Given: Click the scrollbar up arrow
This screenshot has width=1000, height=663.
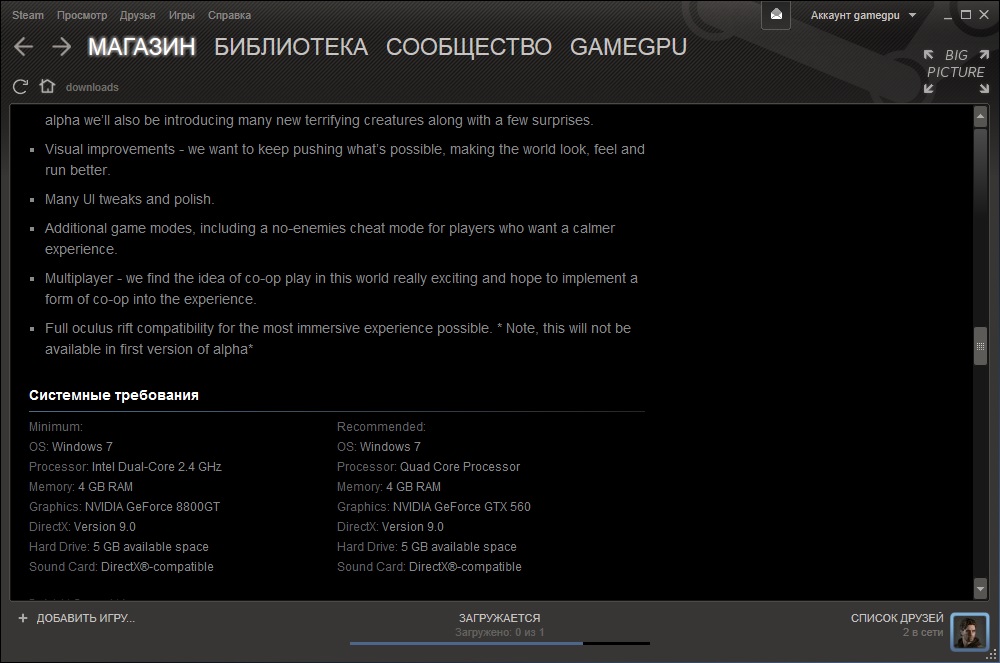Looking at the screenshot, I should tap(981, 117).
